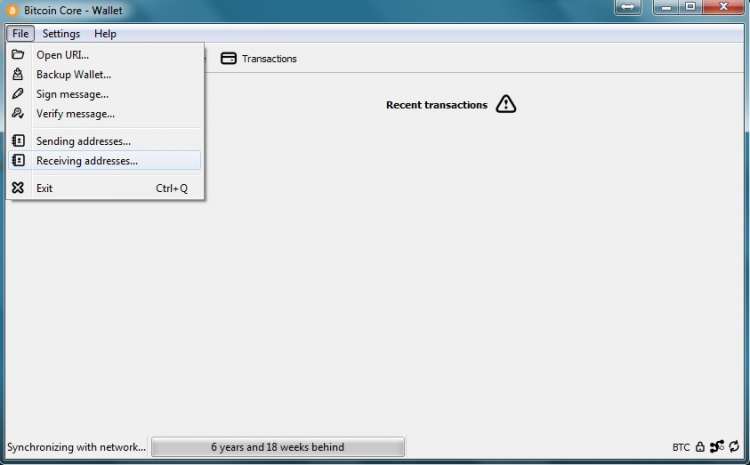The image size is (750, 465).
Task: Click the network connections status icon
Action: [717, 446]
